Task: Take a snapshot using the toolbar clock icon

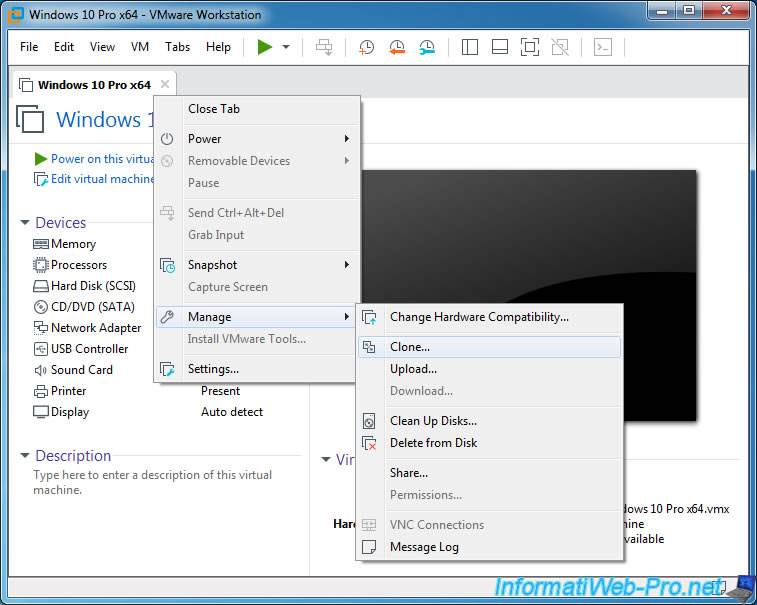Action: (x=366, y=47)
